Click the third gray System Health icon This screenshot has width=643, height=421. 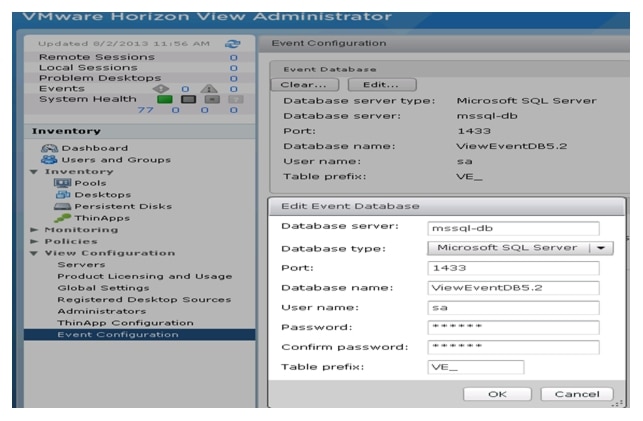click(212, 99)
